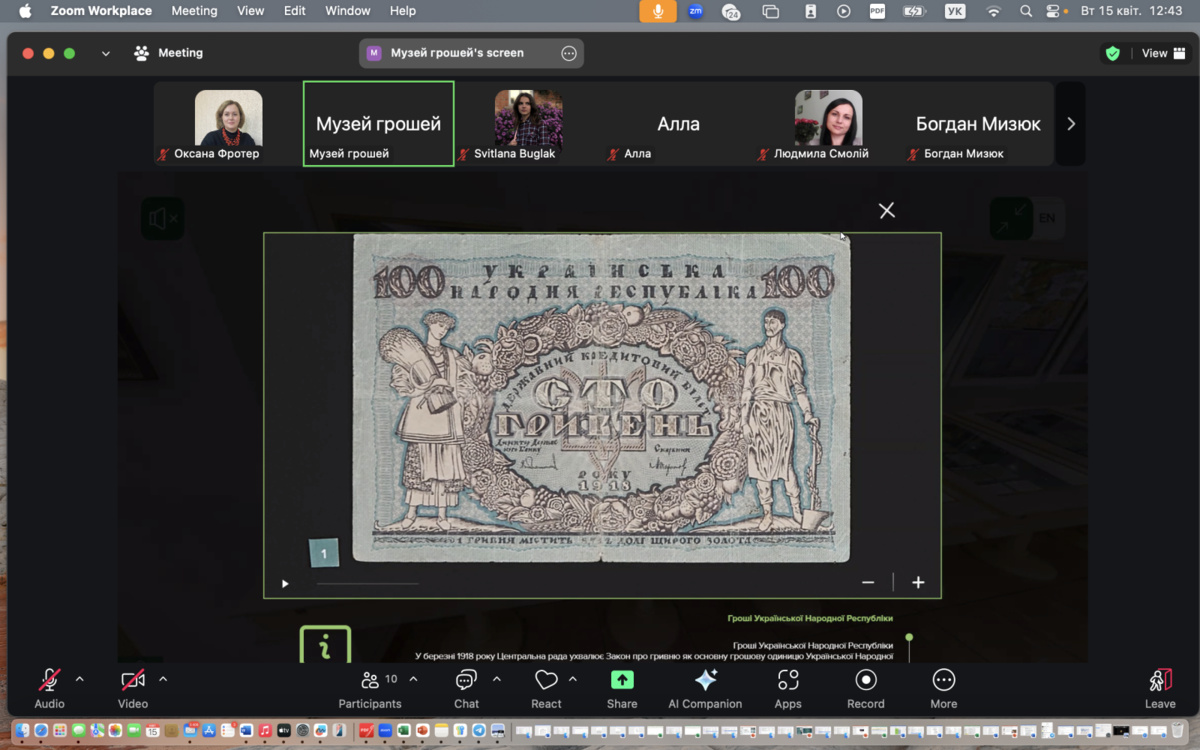
Task: Open Control Center in the menu bar
Action: pos(1053,11)
